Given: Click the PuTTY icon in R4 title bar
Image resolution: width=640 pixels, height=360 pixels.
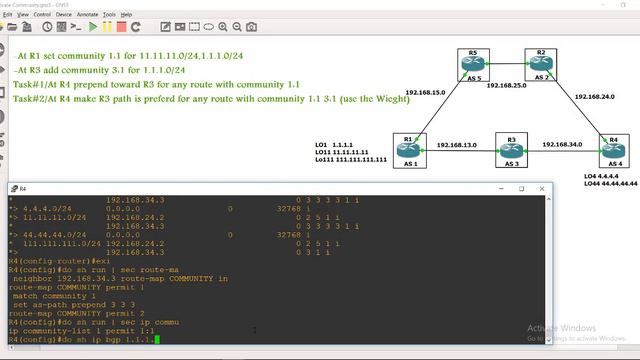Looking at the screenshot, I should point(15,189).
